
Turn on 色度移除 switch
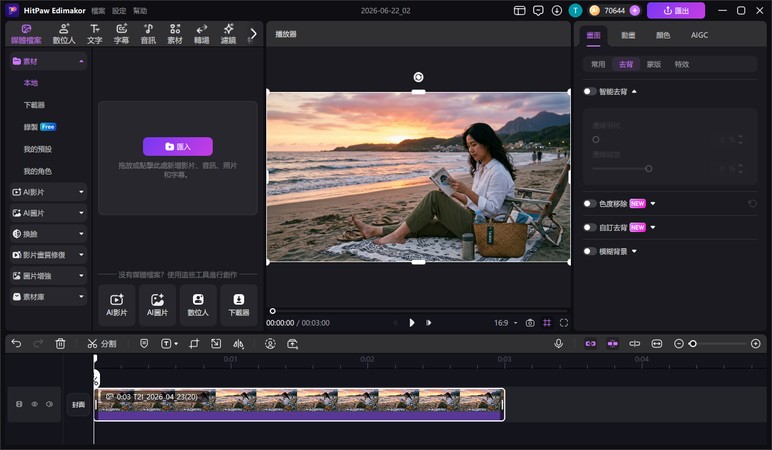tap(589, 203)
